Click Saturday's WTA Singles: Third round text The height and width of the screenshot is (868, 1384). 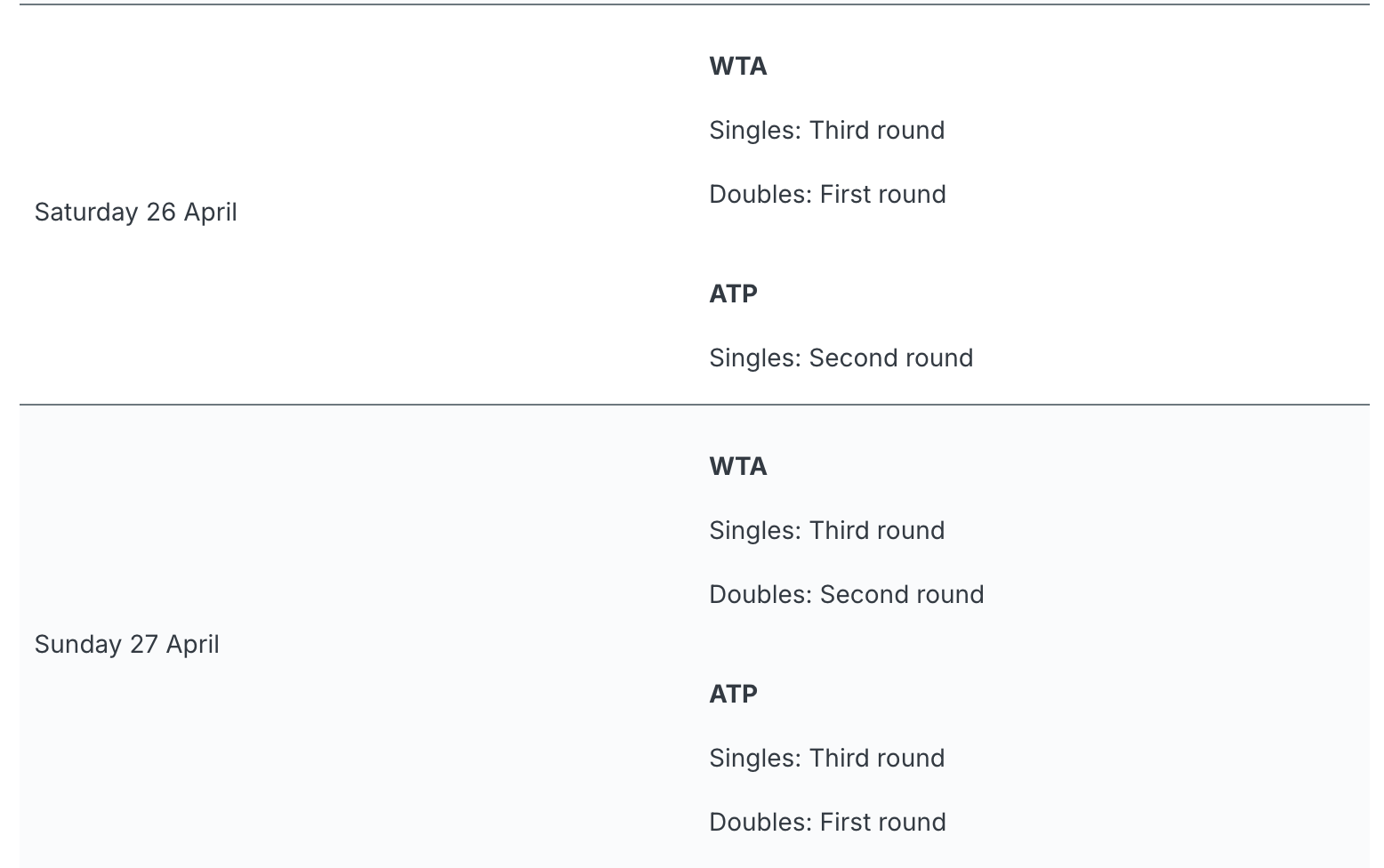coord(826,130)
